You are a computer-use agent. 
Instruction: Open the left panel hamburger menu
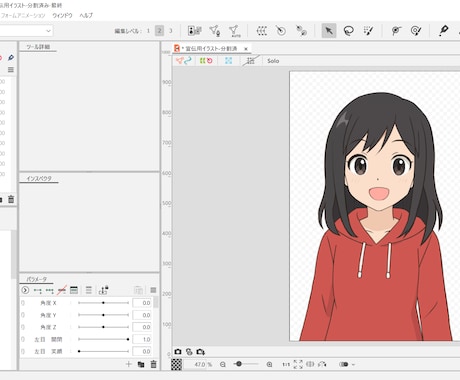click(11, 70)
